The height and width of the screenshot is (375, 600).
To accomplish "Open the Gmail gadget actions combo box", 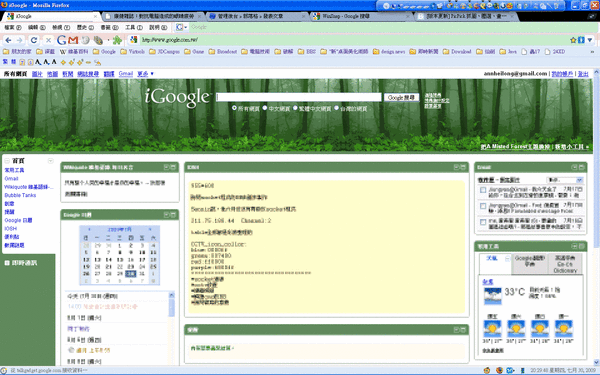I will click(564, 180).
